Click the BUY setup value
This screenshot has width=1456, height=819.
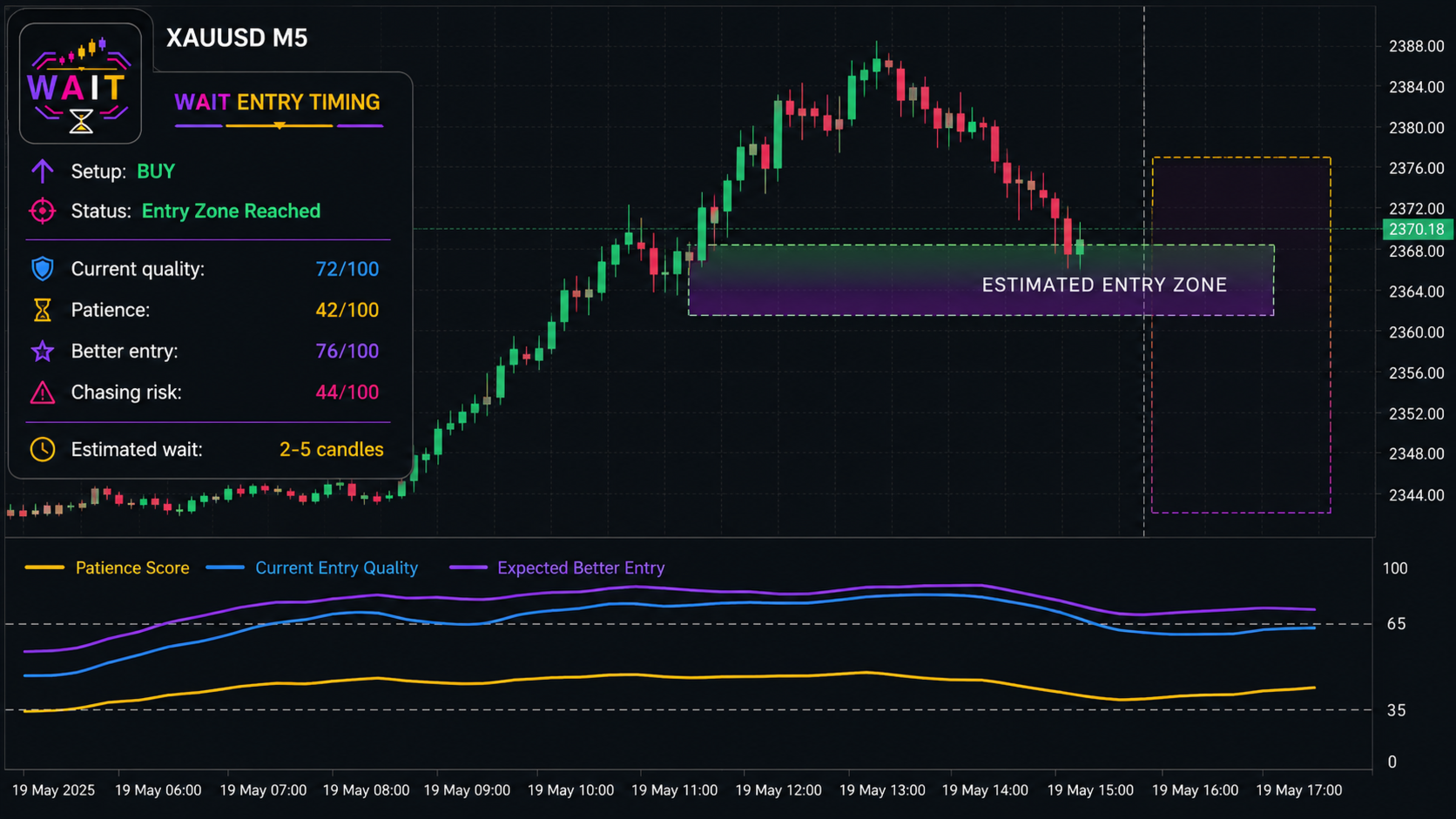(156, 171)
